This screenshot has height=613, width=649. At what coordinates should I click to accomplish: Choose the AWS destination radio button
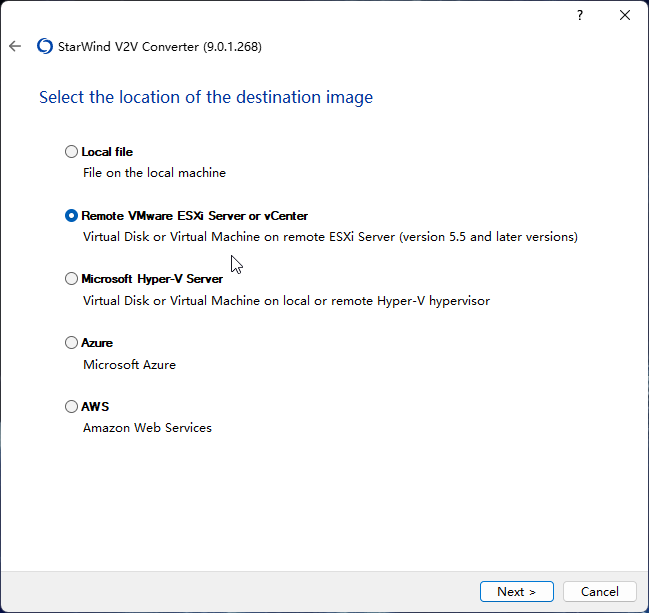coord(71,406)
